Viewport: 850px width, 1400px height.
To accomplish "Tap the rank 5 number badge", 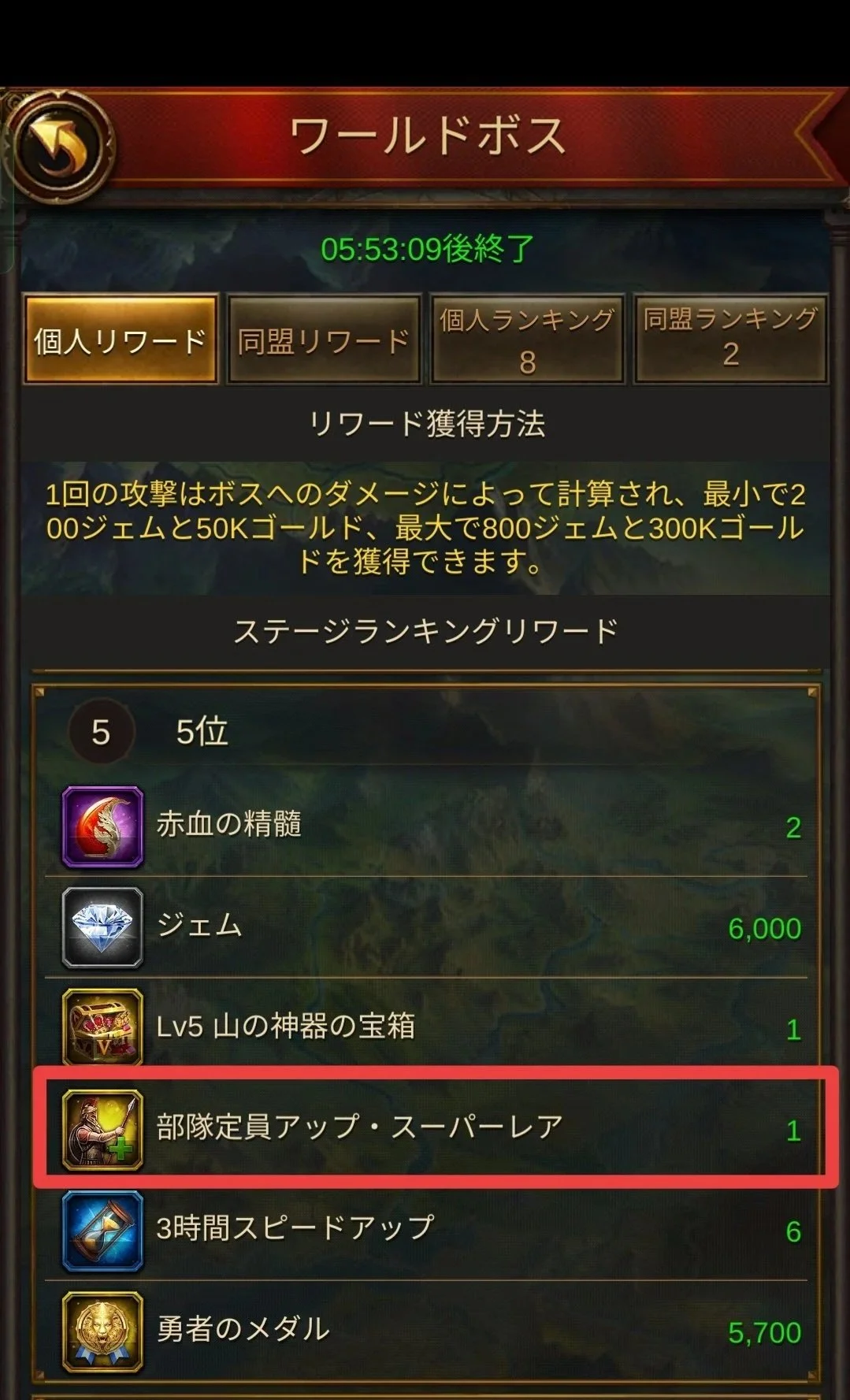I will tap(101, 733).
